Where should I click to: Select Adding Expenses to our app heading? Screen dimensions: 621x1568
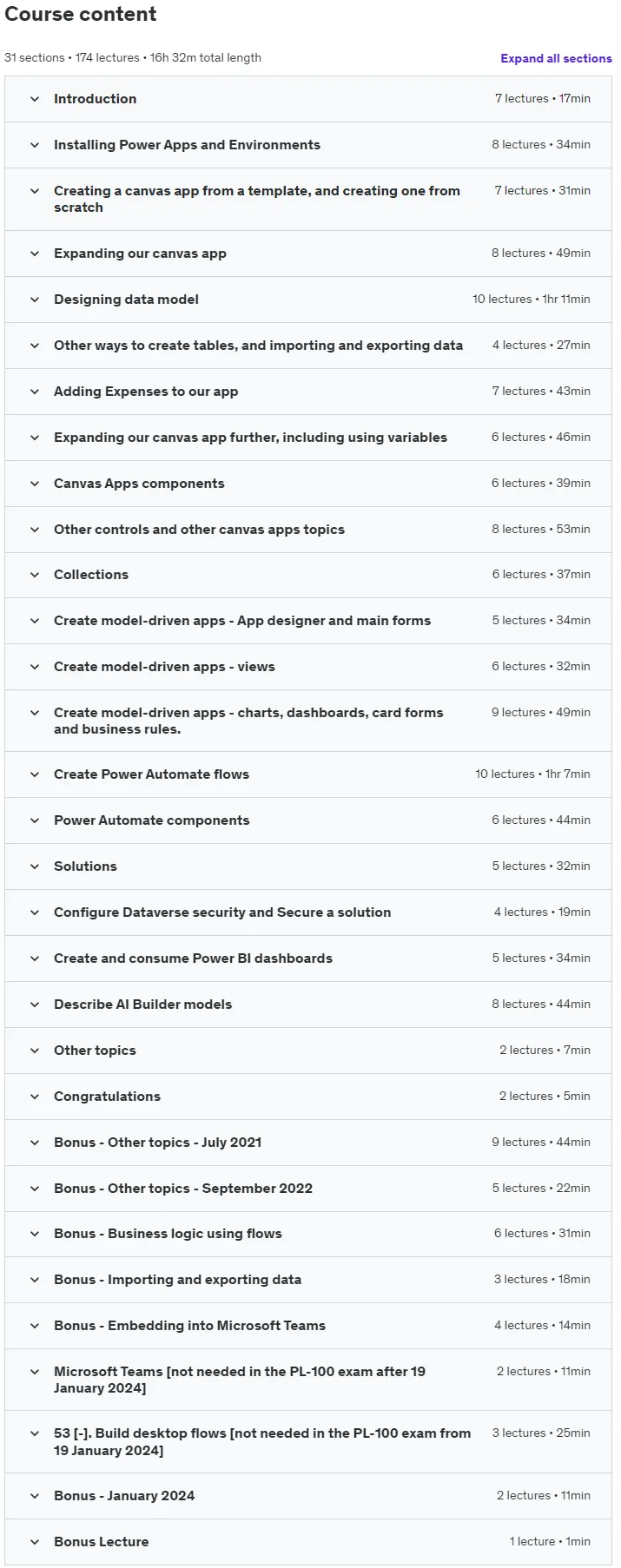coord(146,392)
